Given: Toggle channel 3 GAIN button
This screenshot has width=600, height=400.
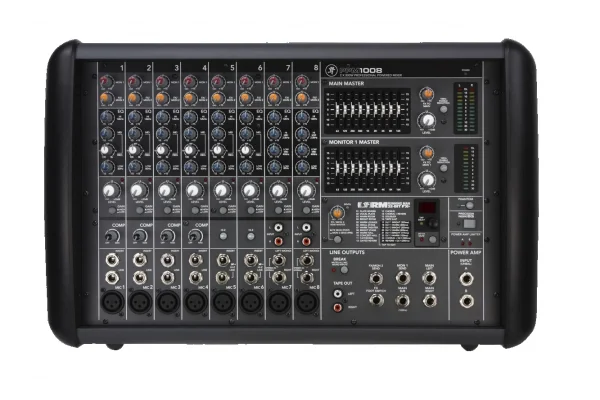Looking at the screenshot, I should pos(167,210).
